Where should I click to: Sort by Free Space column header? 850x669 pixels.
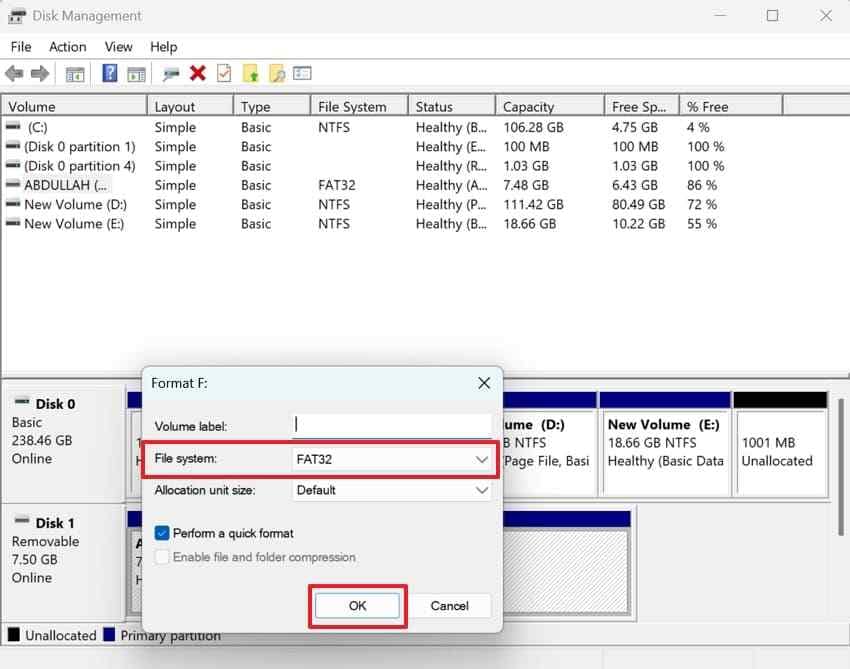pos(642,106)
